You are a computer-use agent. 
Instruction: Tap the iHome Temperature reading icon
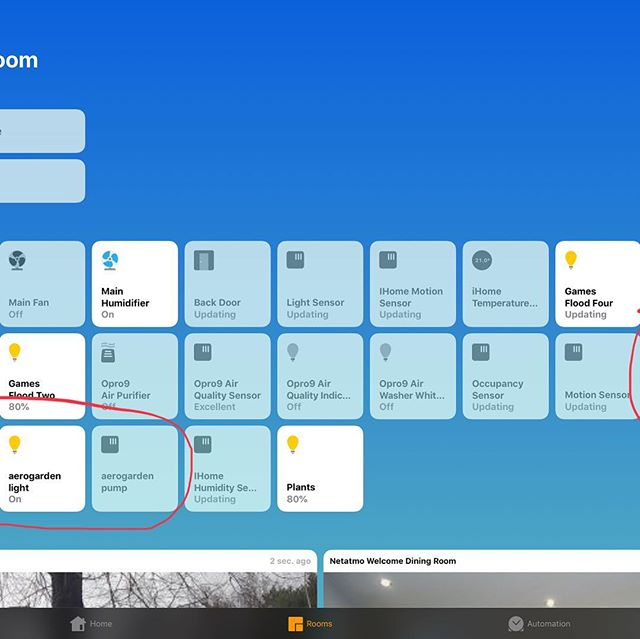coord(481,261)
